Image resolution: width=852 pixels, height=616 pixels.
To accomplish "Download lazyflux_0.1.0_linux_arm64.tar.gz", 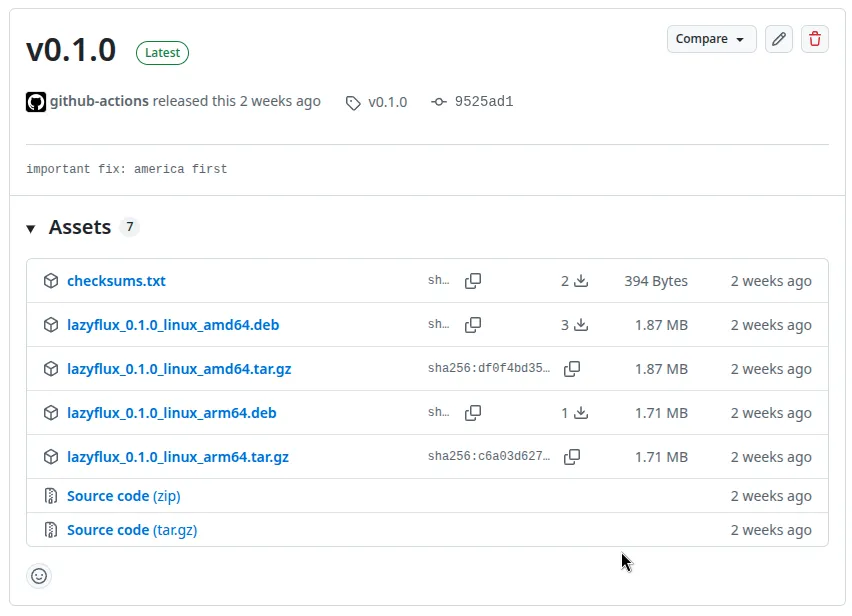I will coord(178,457).
